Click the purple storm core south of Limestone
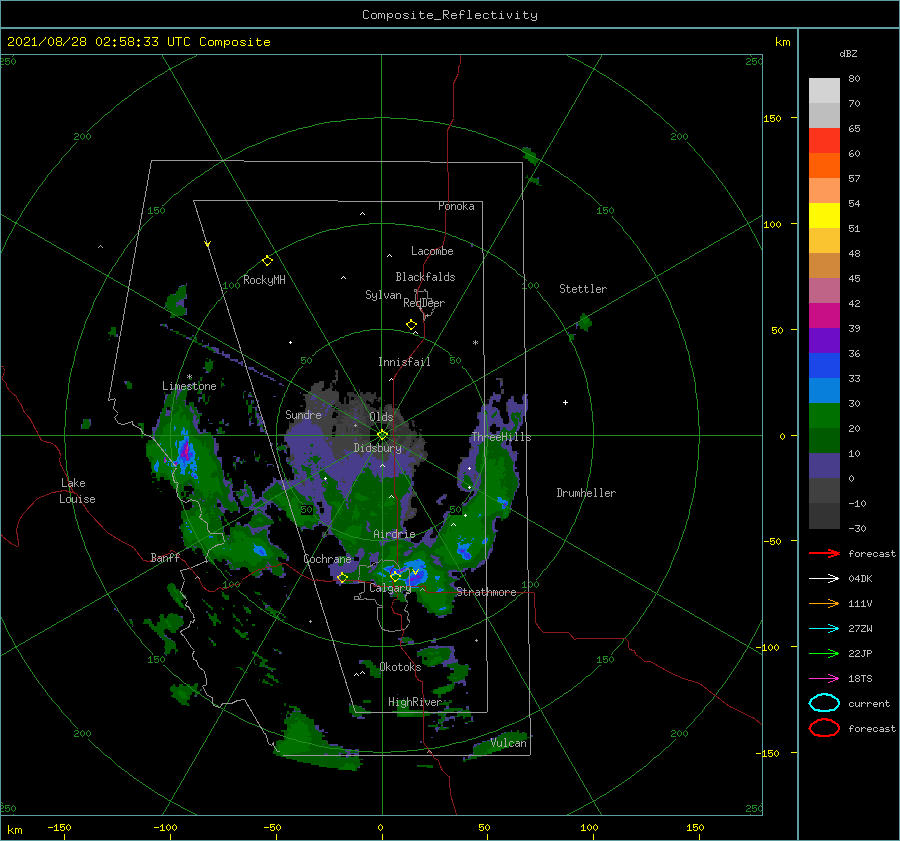Image resolution: width=900 pixels, height=841 pixels. [x=185, y=451]
